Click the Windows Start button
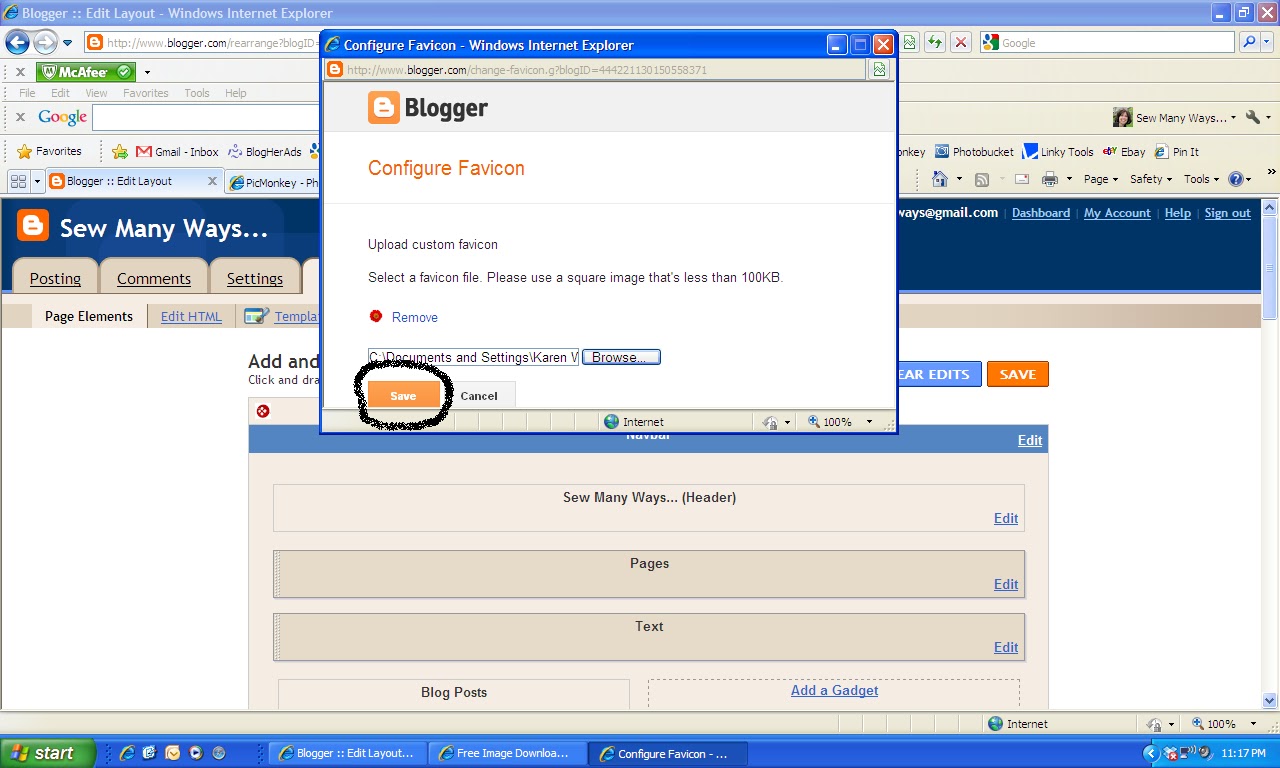Viewport: 1280px width, 768px height. pos(47,753)
